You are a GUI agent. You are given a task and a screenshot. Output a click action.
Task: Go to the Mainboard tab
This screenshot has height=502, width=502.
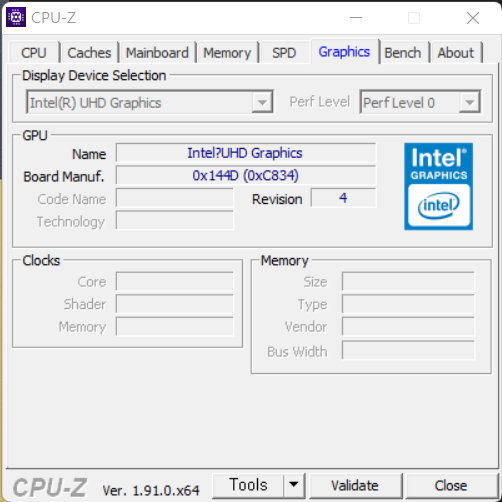click(x=157, y=53)
